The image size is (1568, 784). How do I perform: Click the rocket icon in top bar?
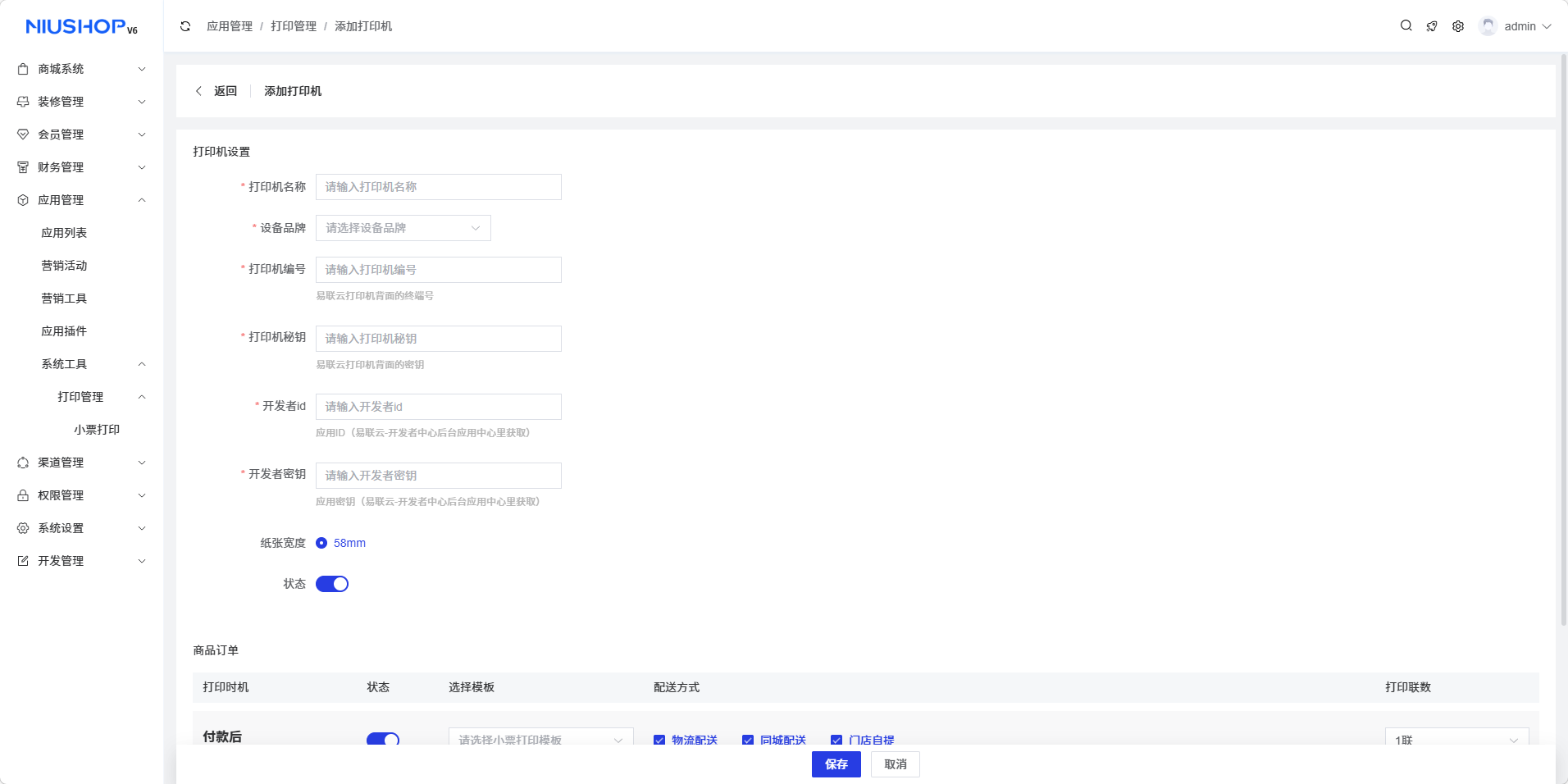coord(1432,26)
